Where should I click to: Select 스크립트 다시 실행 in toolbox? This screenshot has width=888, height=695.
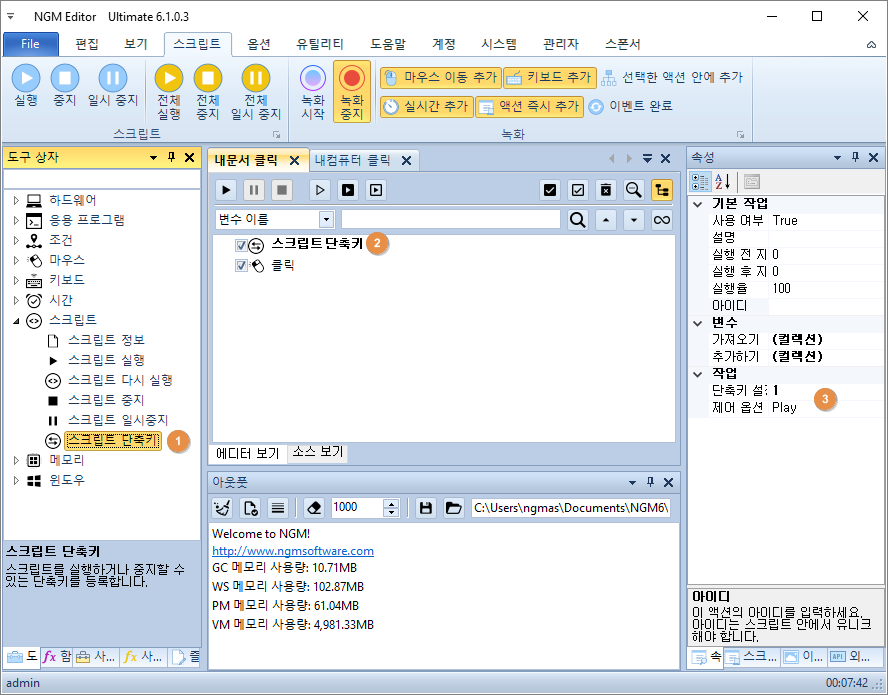pyautogui.click(x=120, y=380)
